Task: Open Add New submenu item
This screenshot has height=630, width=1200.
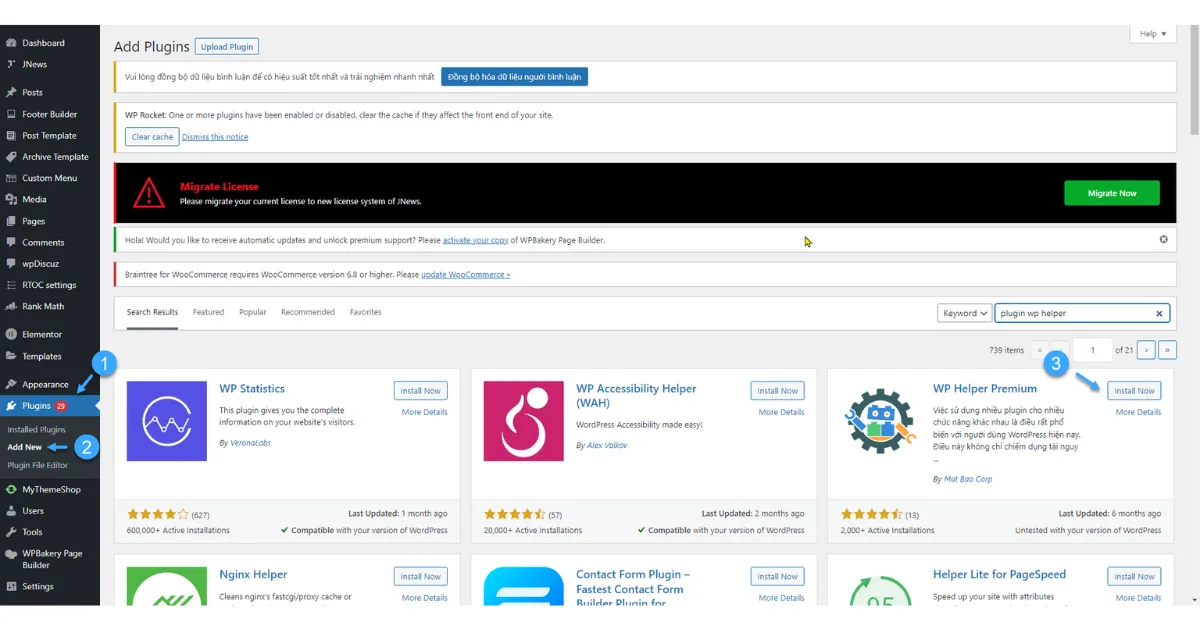Action: point(25,447)
